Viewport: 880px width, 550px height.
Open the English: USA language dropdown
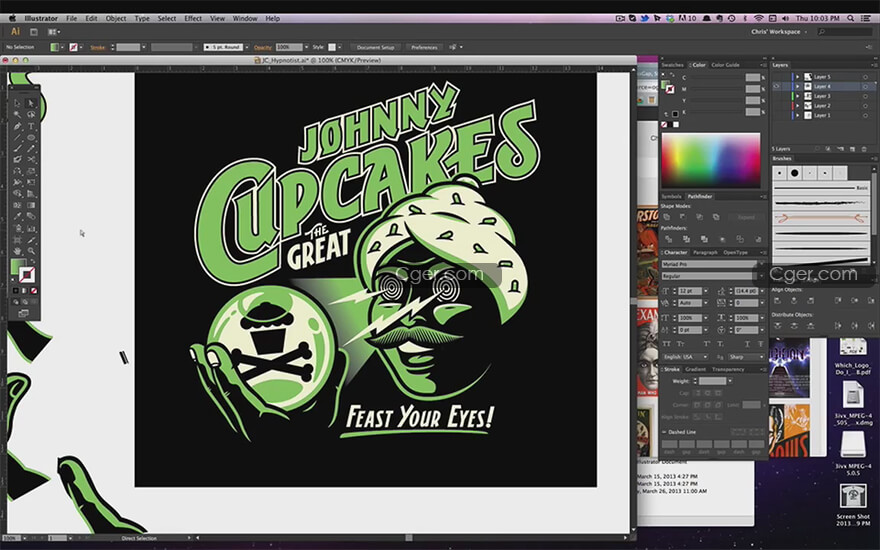coord(685,357)
